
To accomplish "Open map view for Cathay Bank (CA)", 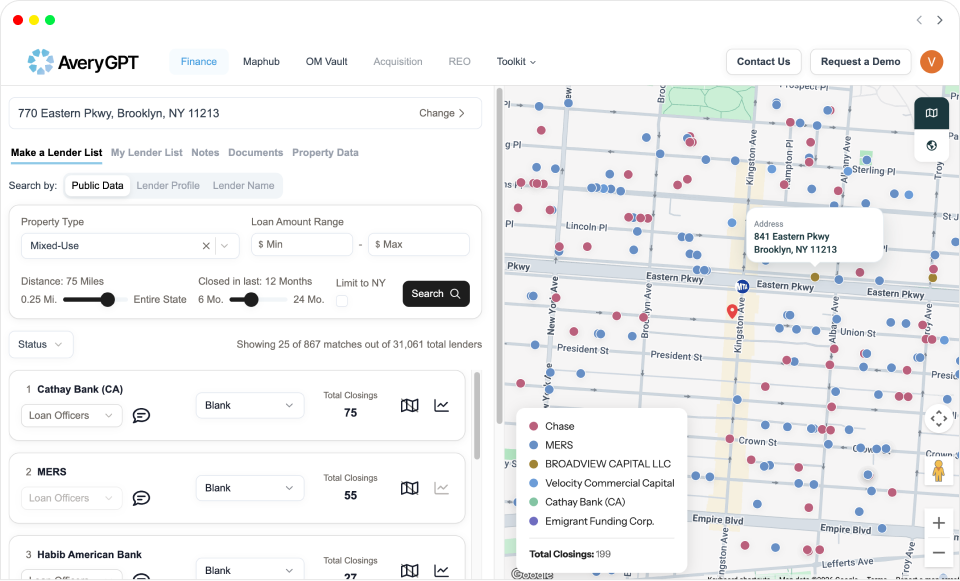I will 409,405.
